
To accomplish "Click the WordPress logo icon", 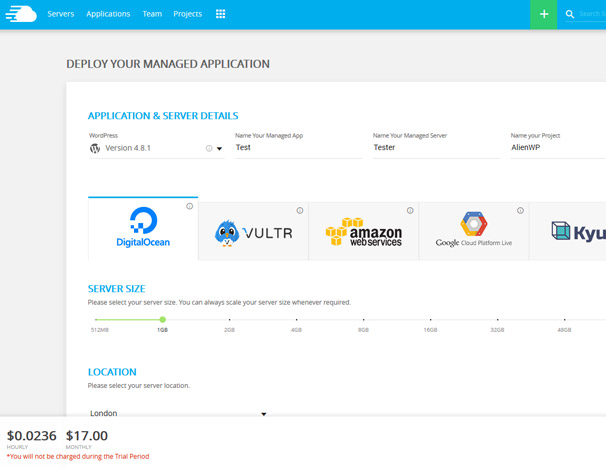I will tap(95, 148).
